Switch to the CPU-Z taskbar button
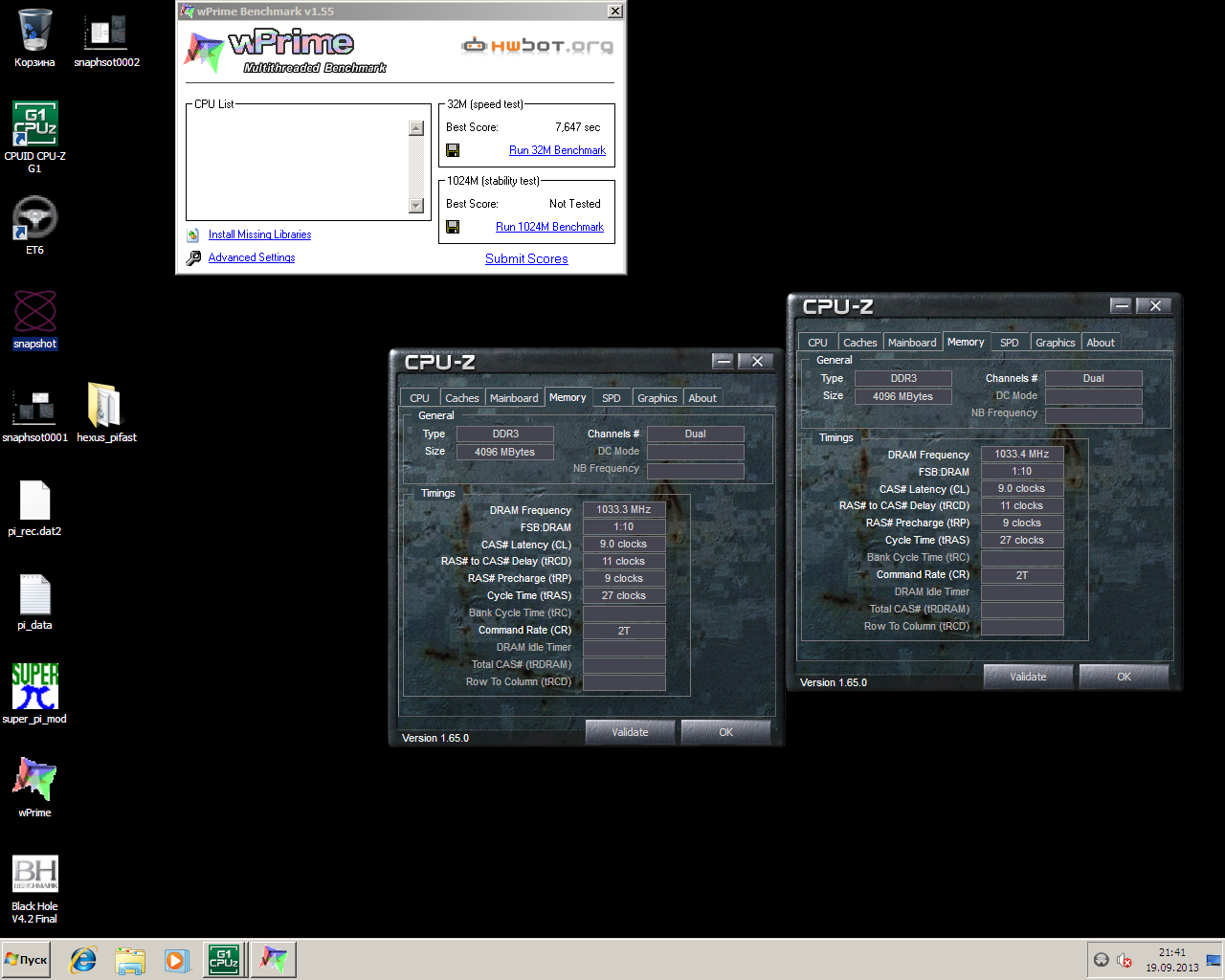This screenshot has height=980, width=1225. coord(224,960)
